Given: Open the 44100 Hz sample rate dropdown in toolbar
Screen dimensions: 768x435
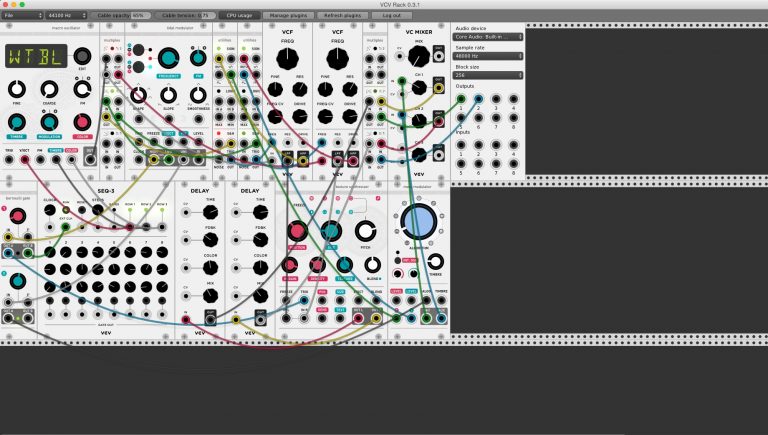Looking at the screenshot, I should tap(66, 15).
